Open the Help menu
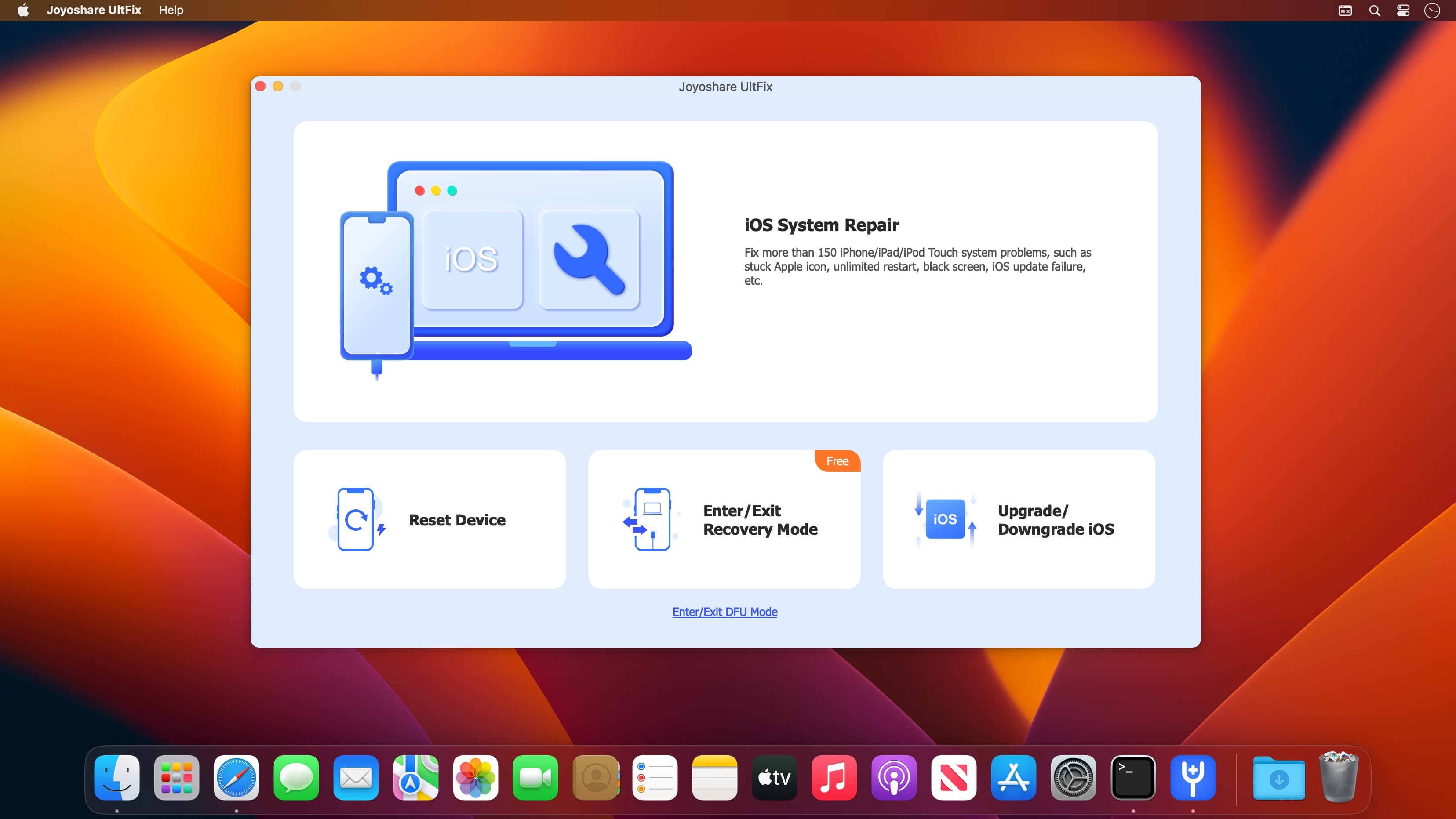This screenshot has width=1456, height=819. coord(171,10)
